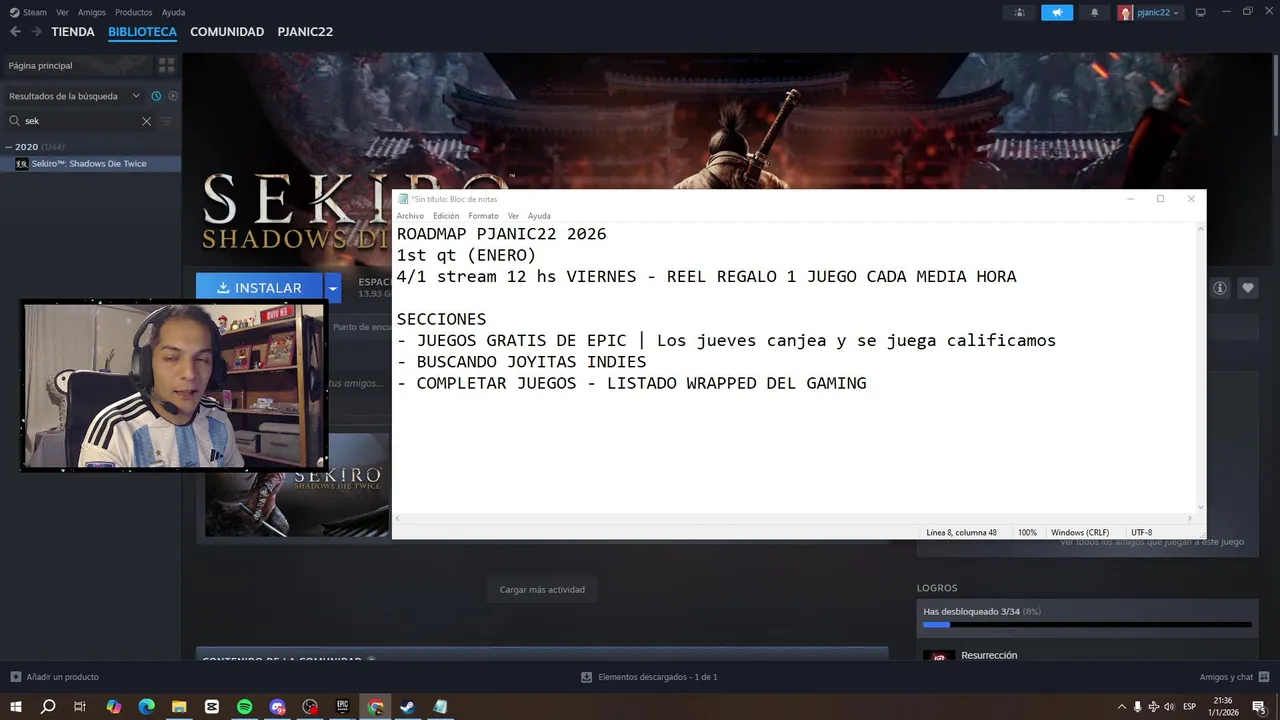This screenshot has width=1280, height=720.
Task: Open Elementos descargados downloads status
Action: (649, 677)
